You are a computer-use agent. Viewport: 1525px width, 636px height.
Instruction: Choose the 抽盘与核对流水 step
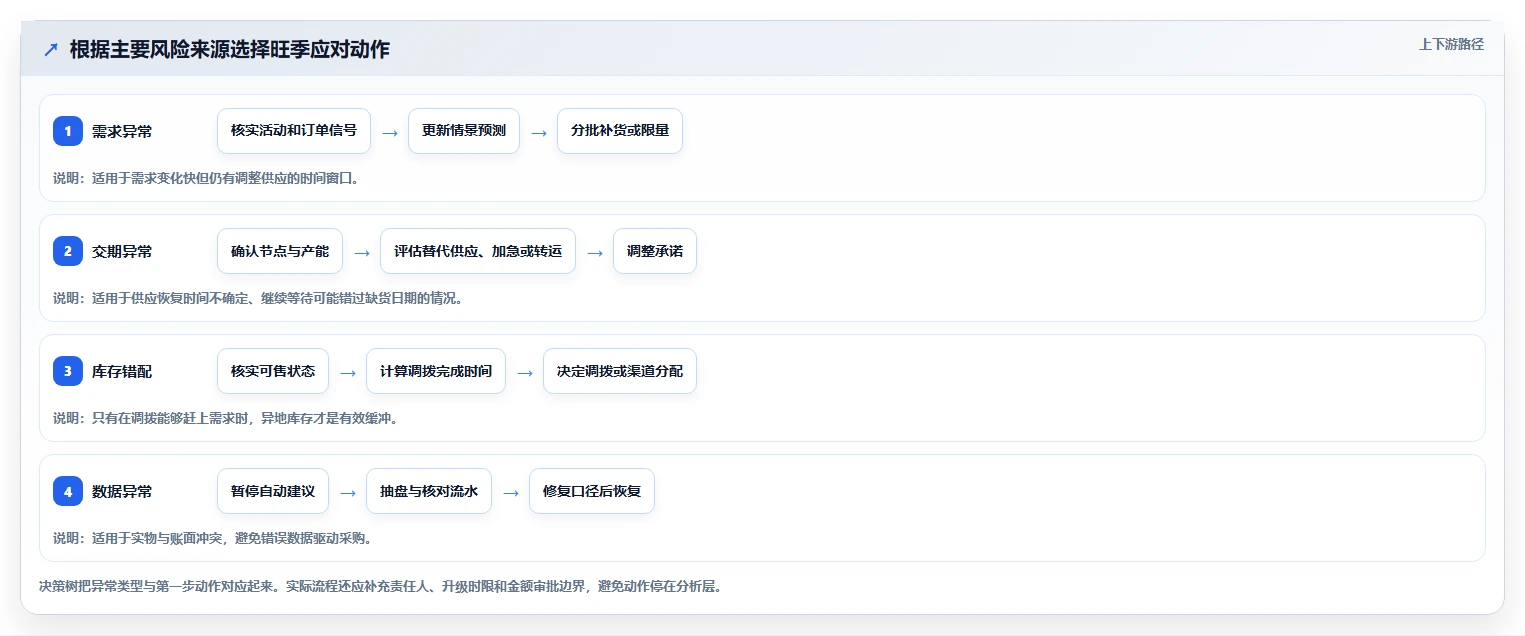[429, 491]
